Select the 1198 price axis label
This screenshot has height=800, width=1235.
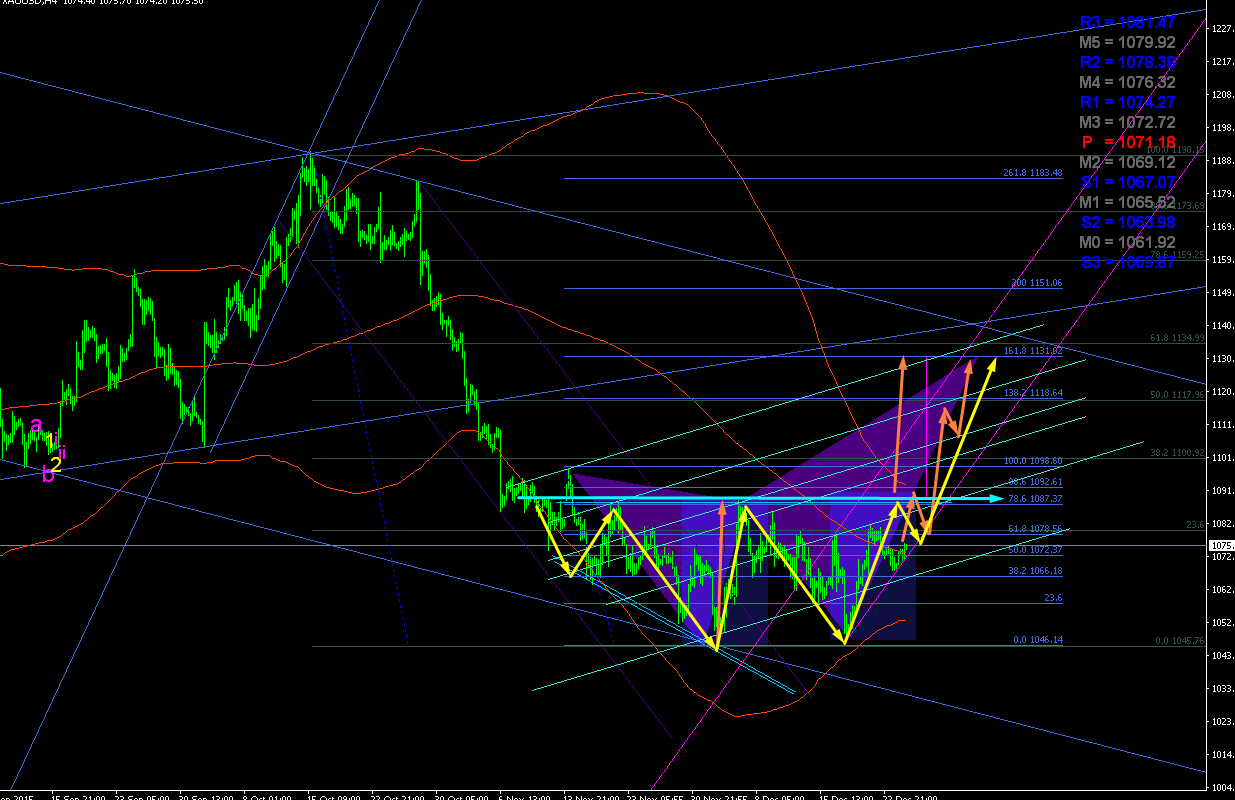click(x=1221, y=127)
